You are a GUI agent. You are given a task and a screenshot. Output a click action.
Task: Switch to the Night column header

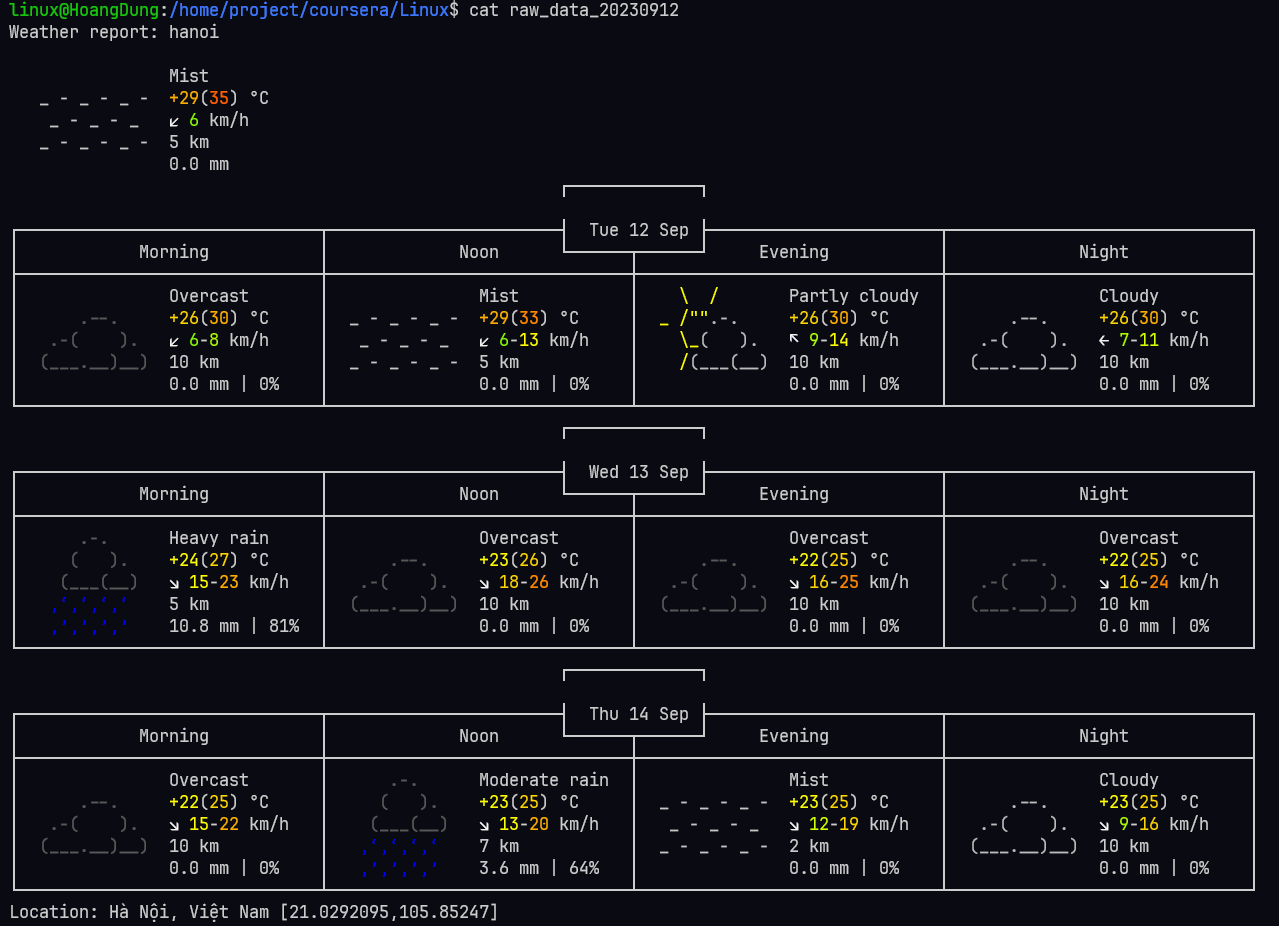click(1103, 252)
